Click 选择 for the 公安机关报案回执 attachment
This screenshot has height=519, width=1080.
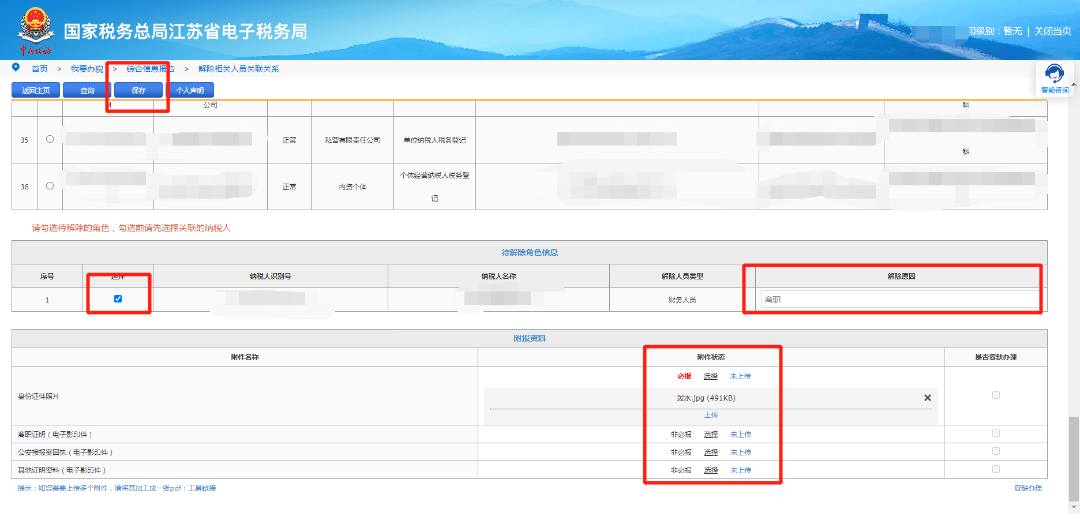point(711,452)
